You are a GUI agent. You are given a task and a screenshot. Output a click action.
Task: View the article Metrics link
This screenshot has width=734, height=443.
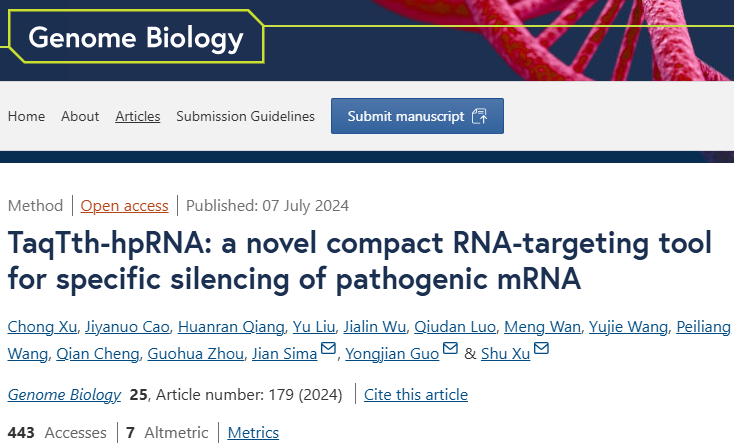253,433
